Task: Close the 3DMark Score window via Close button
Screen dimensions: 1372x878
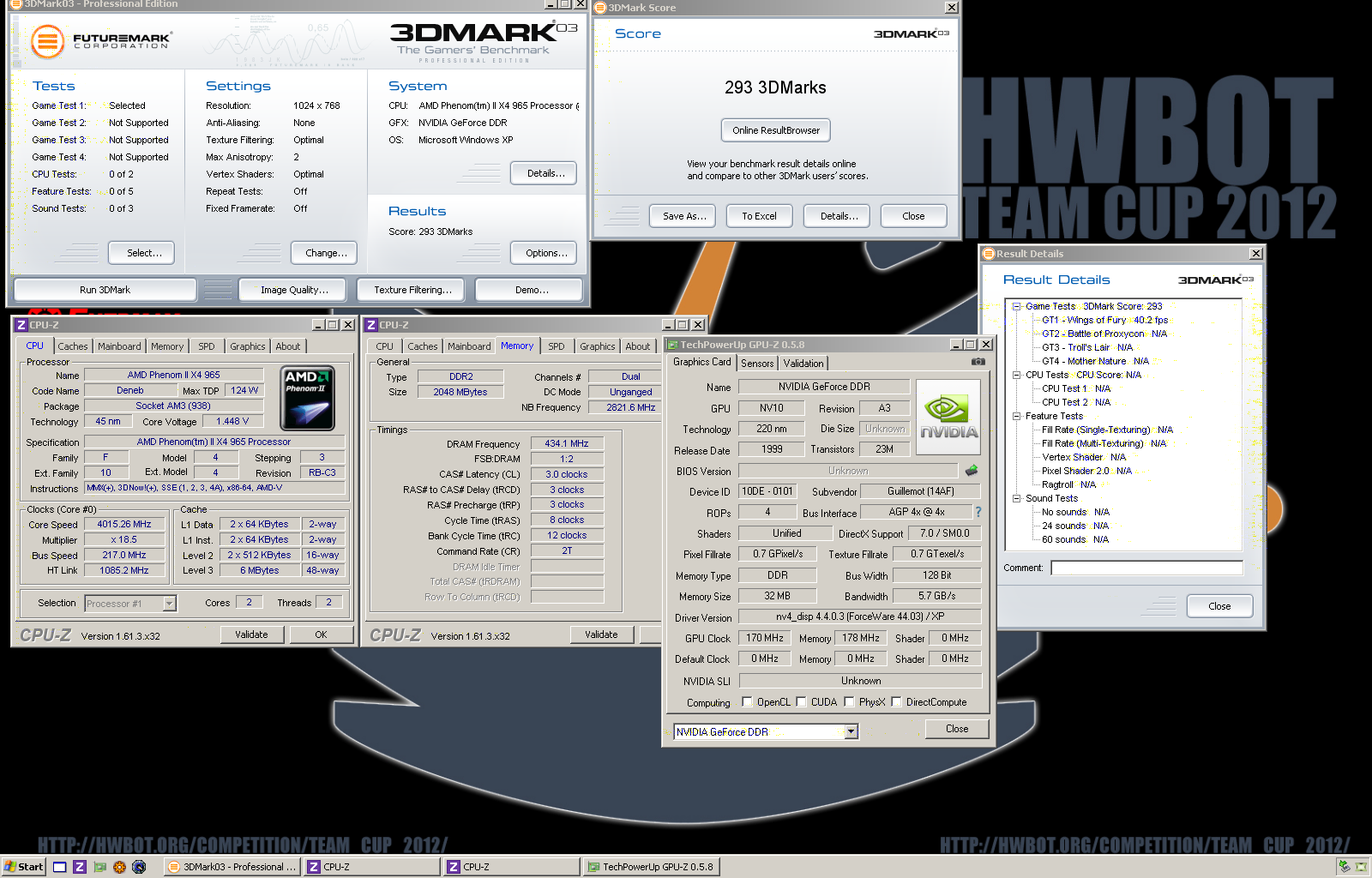Action: point(913,216)
